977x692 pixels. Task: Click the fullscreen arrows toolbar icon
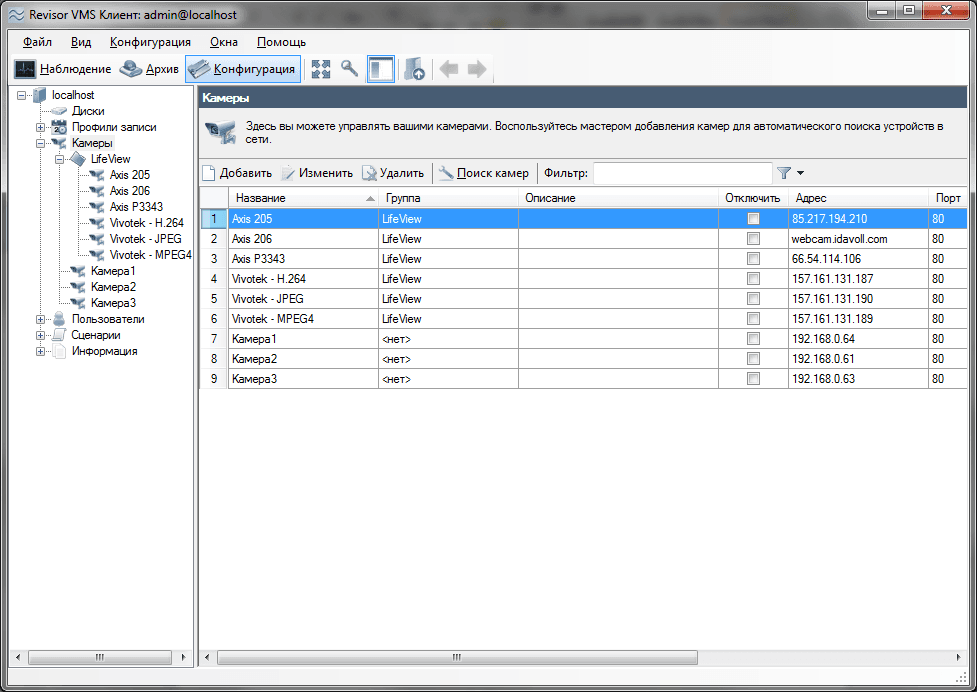(x=321, y=69)
